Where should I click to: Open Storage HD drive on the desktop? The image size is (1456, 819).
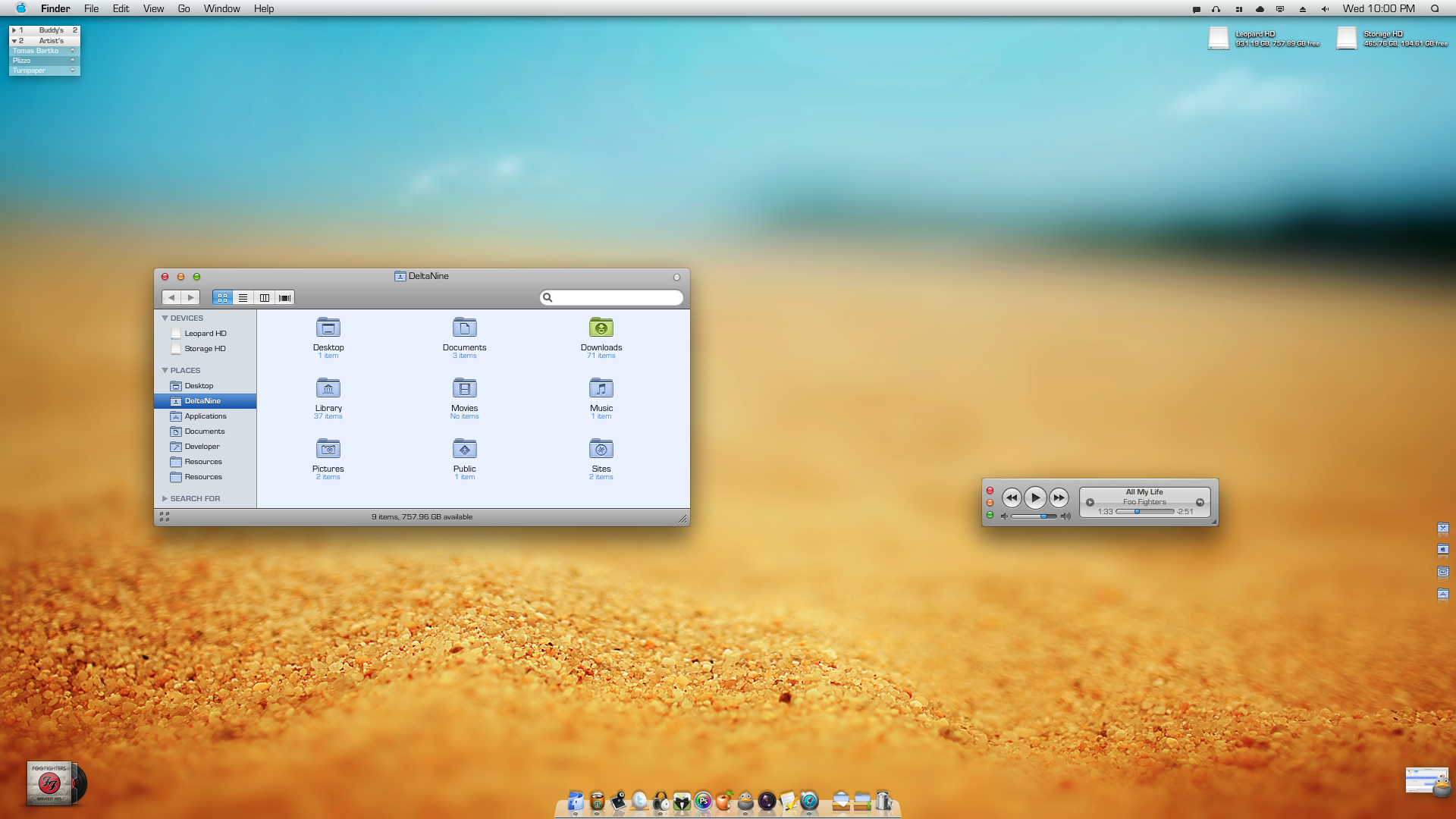(1346, 38)
